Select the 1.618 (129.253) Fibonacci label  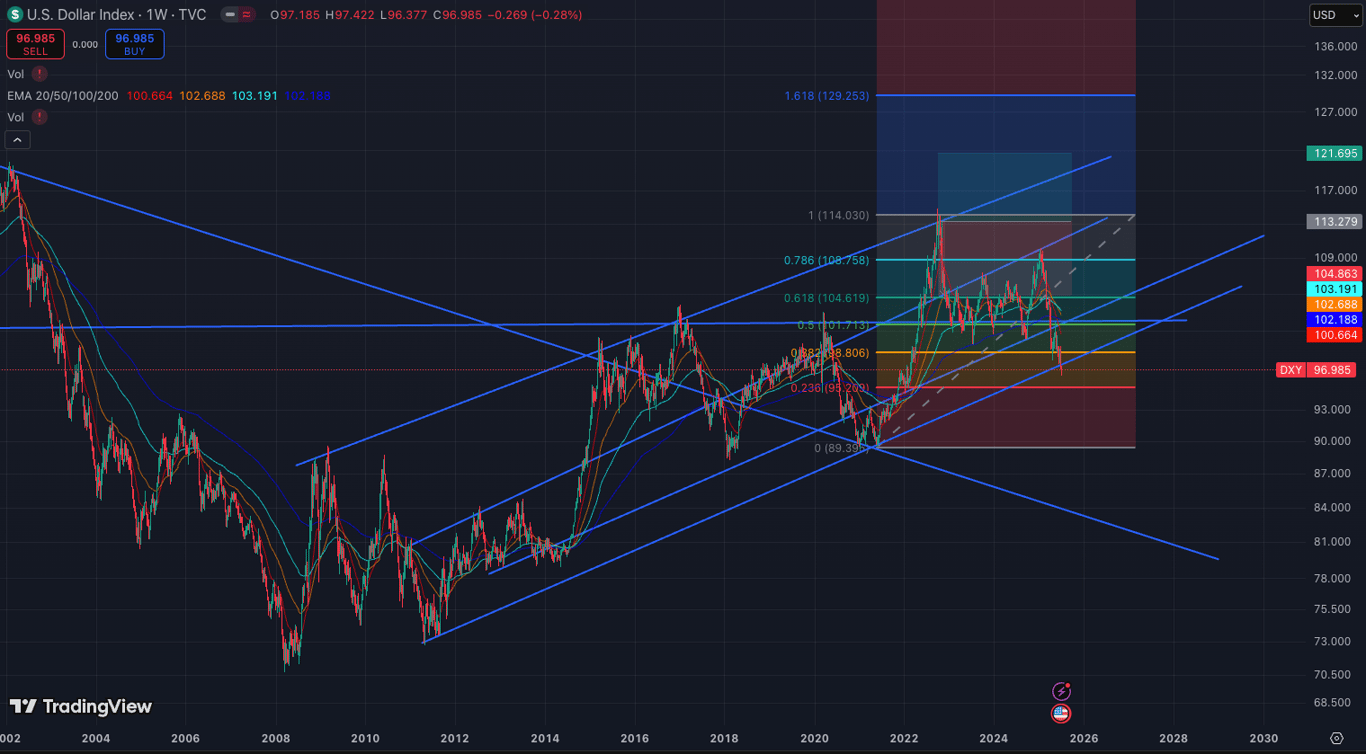click(x=827, y=96)
